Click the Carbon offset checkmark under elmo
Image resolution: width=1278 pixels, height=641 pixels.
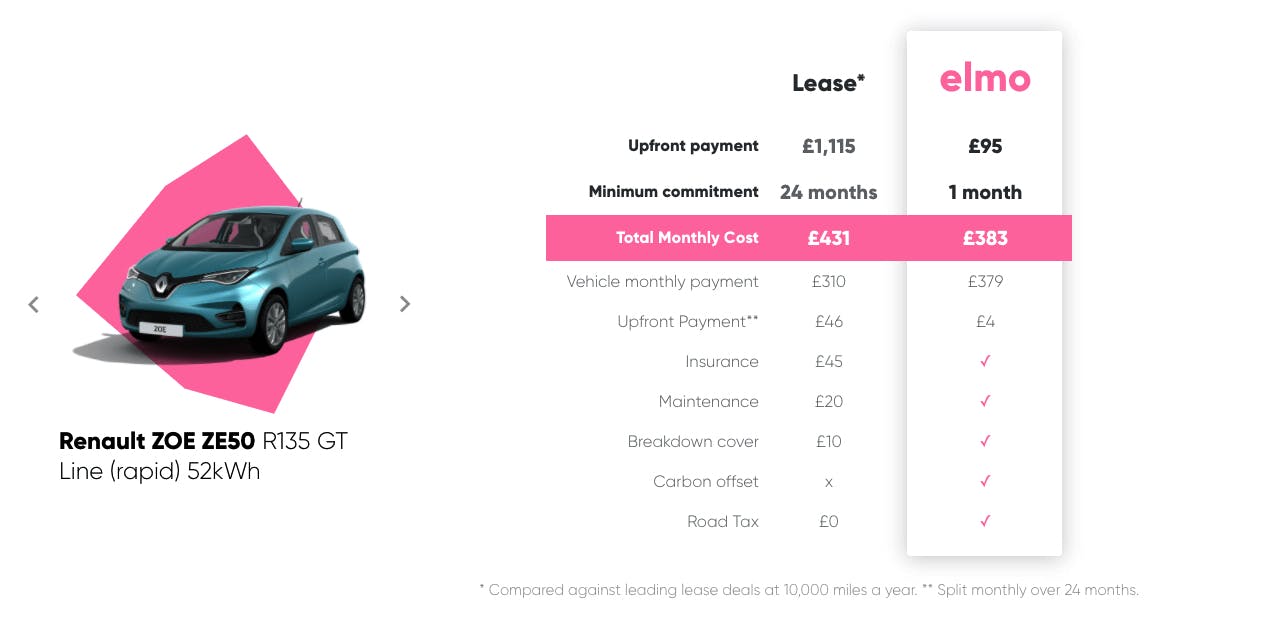tap(985, 481)
